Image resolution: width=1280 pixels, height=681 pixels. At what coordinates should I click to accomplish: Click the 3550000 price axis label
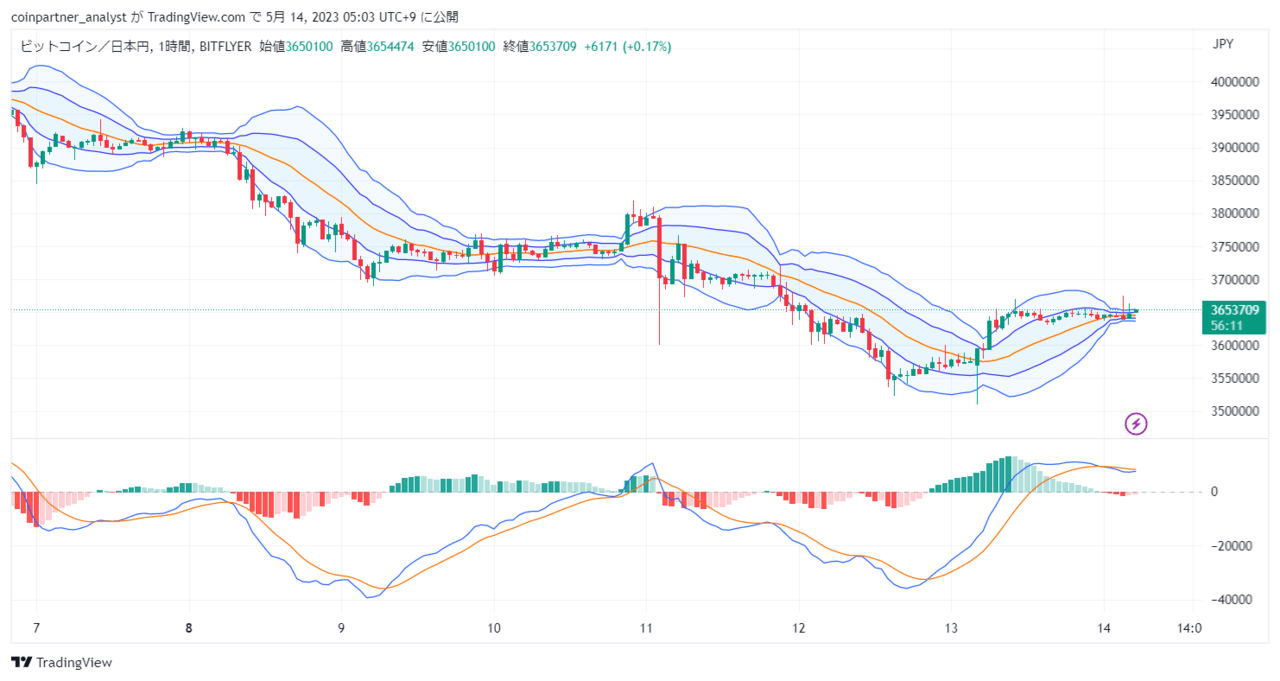[x=1235, y=379]
